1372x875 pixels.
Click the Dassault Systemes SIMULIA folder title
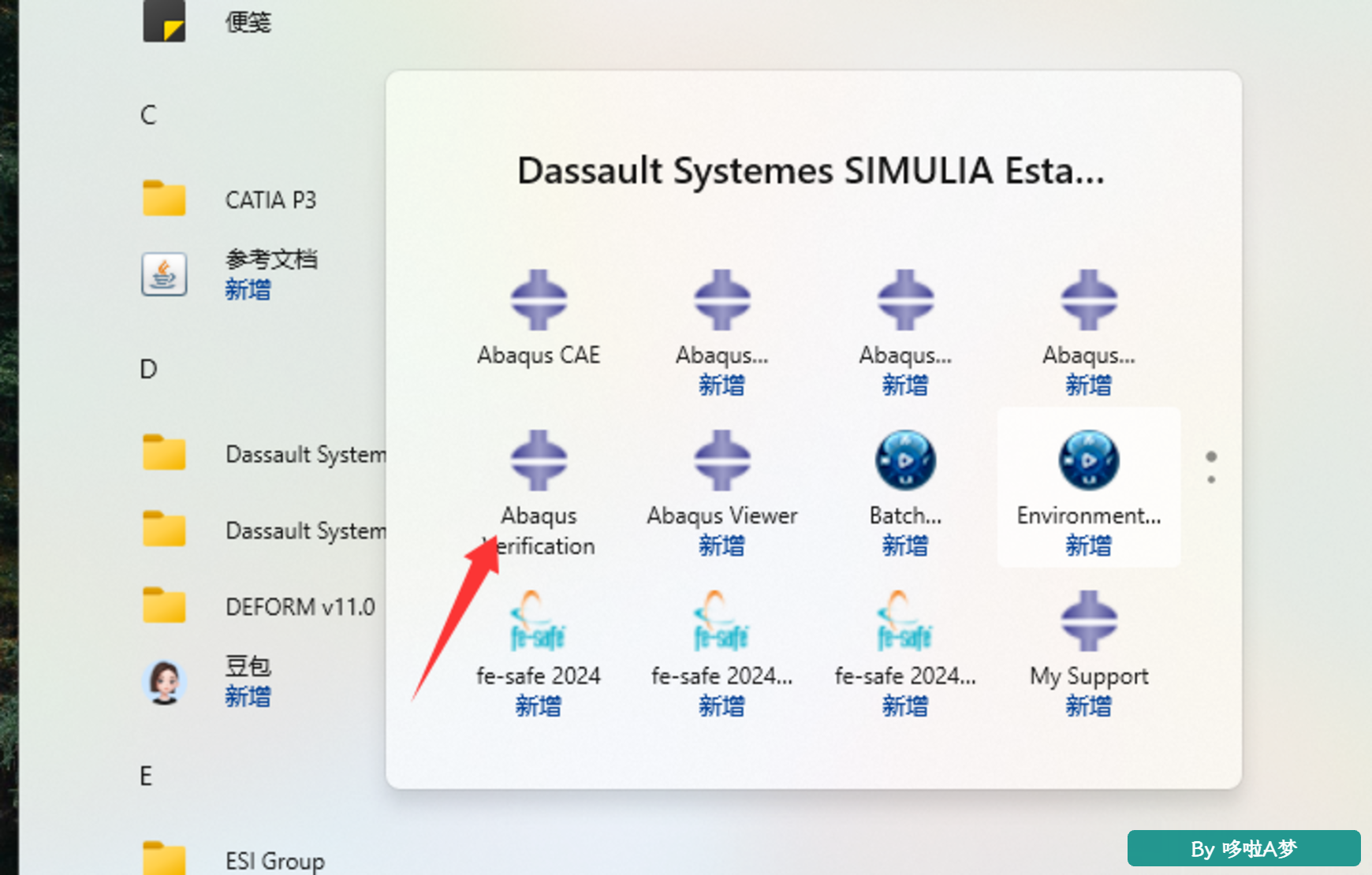[811, 171]
